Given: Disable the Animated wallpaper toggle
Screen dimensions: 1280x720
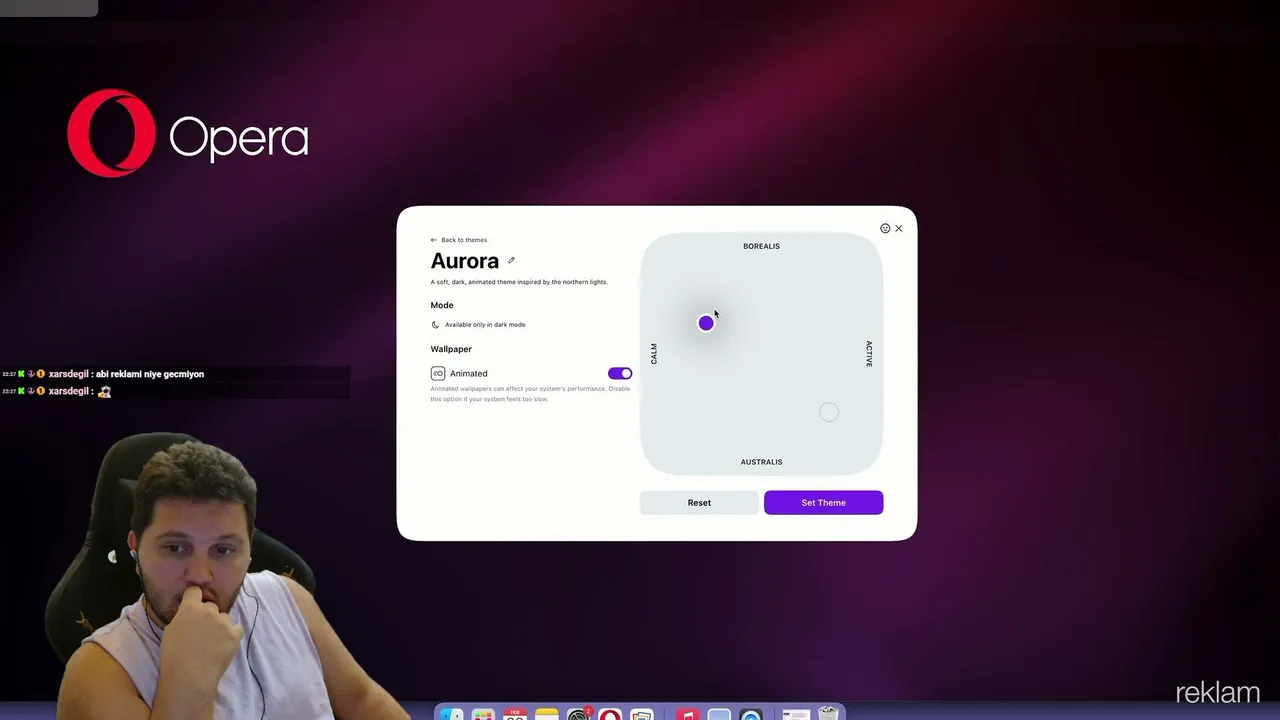Looking at the screenshot, I should pyautogui.click(x=620, y=373).
